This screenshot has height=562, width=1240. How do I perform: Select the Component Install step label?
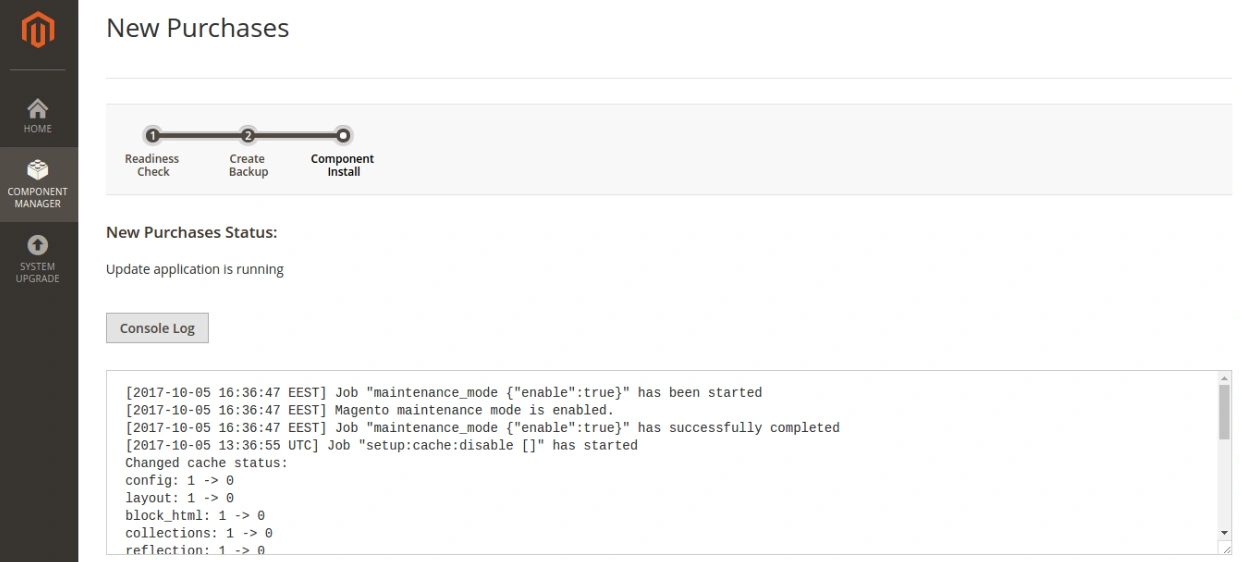[x=342, y=165]
